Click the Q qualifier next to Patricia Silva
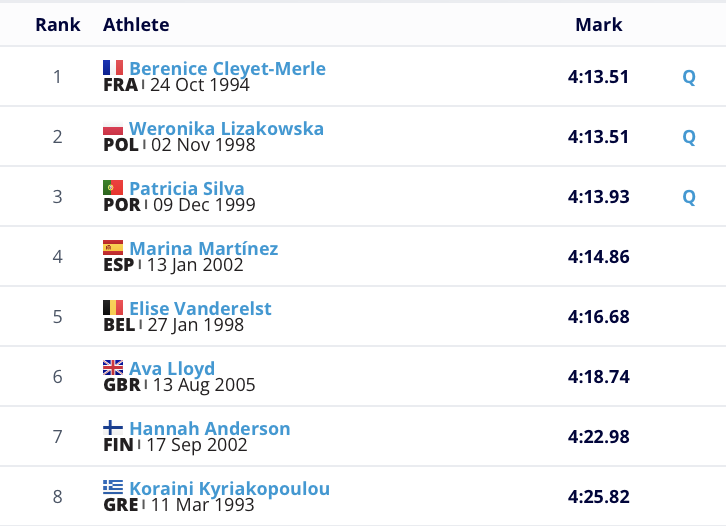726x526 pixels. [689, 197]
